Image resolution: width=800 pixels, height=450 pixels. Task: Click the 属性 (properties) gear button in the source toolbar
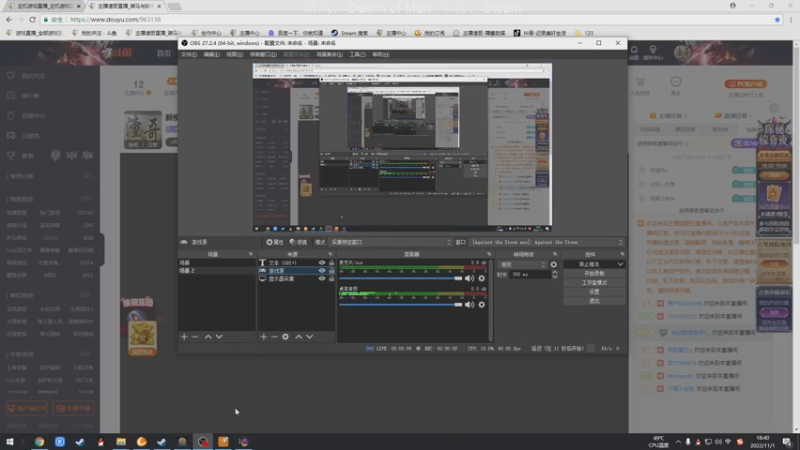point(274,242)
